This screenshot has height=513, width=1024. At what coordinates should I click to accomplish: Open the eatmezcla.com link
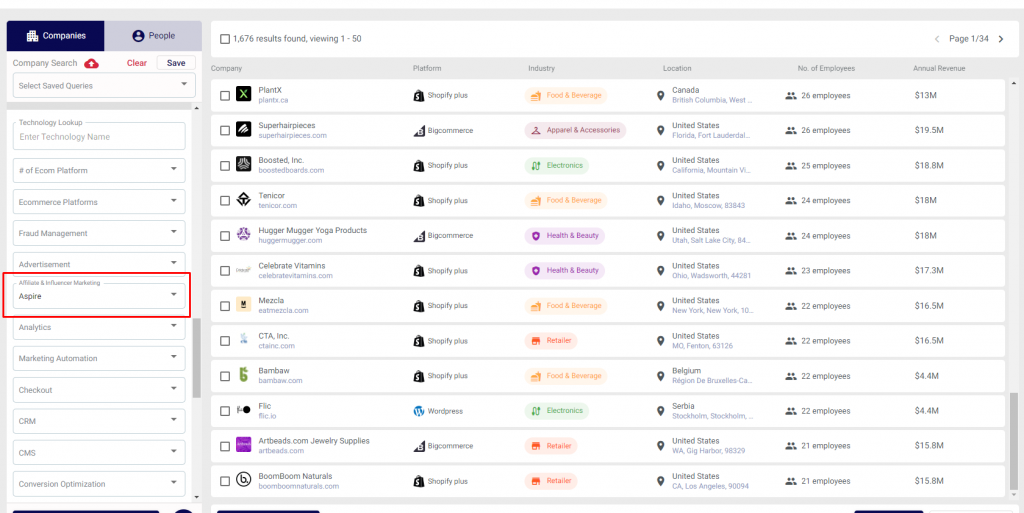point(283,311)
